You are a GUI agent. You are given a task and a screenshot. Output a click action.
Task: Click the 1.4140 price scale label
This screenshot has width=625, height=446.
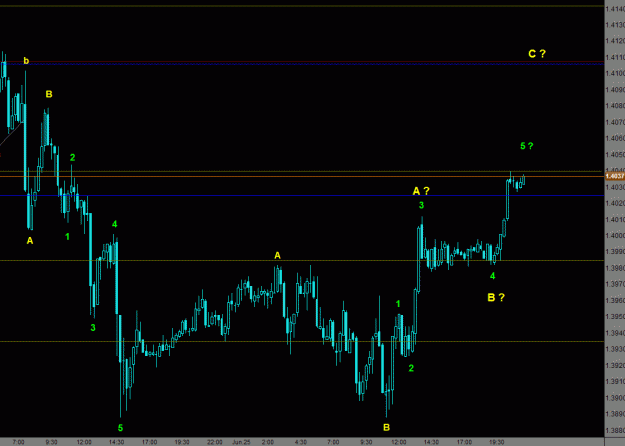[615, 8]
